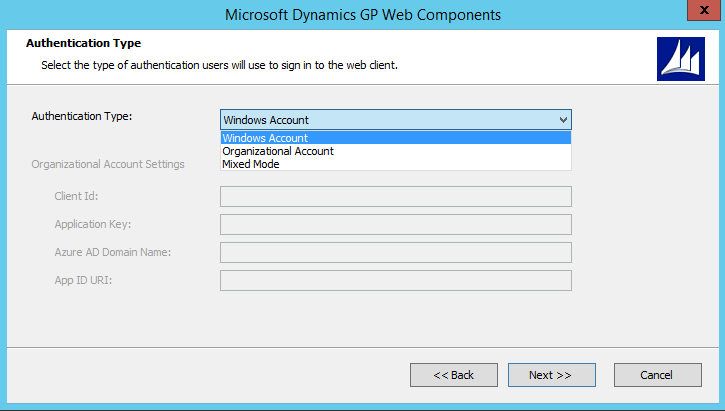Viewport: 725px width, 411px height.
Task: Close the Microsoft Dynamics GP Web Components window
Action: tap(704, 10)
